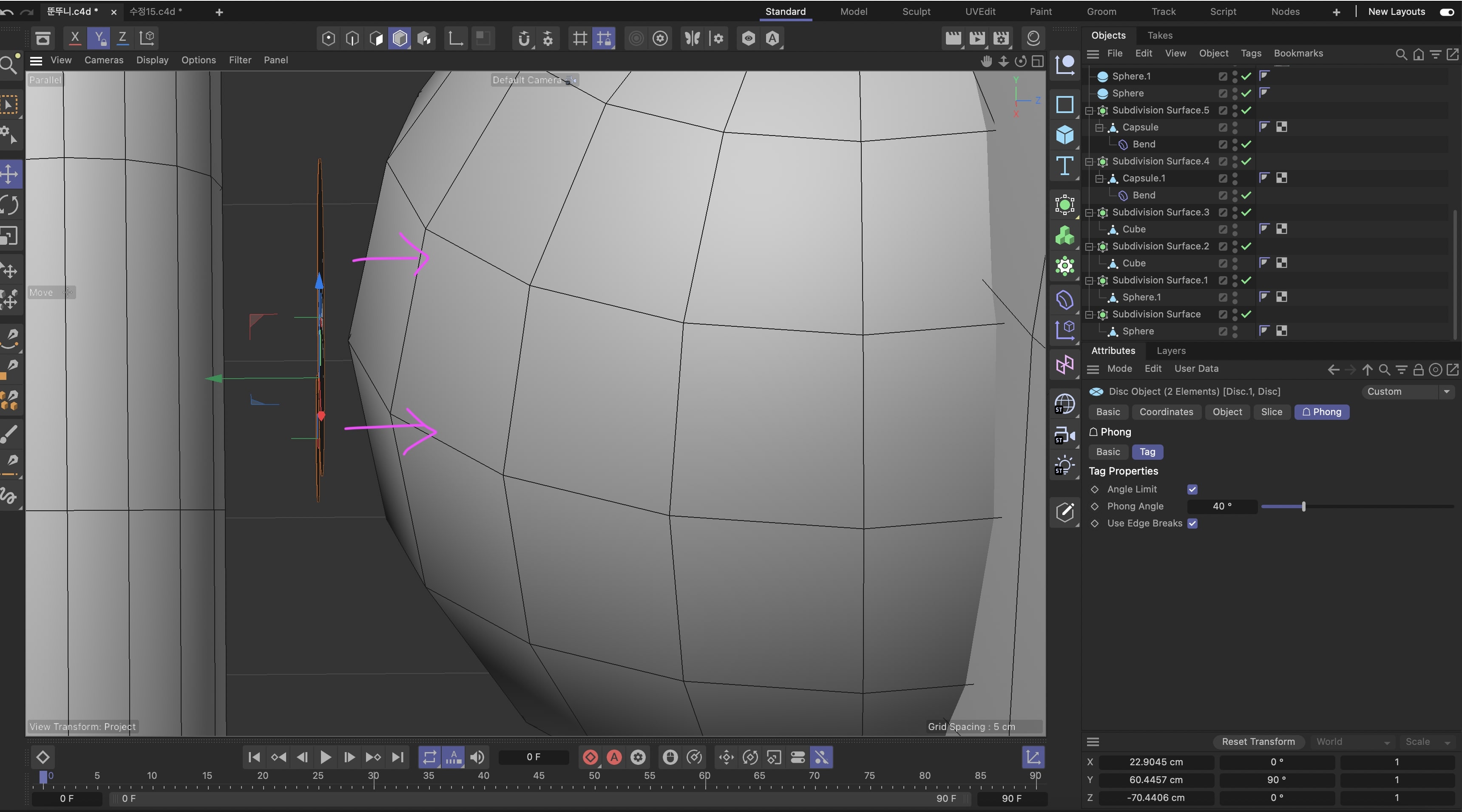Adjust the Phong Angle slider
Screen dimensions: 1462x812
pyautogui.click(x=1357, y=506)
